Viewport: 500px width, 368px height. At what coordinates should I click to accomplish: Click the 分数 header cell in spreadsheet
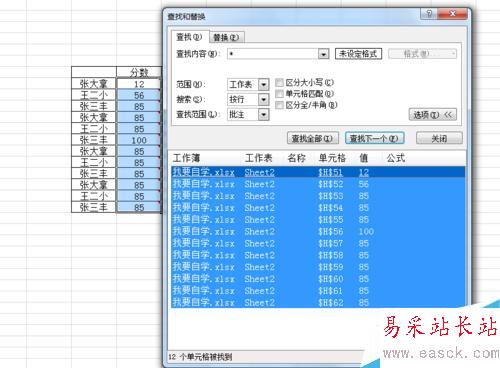[139, 72]
